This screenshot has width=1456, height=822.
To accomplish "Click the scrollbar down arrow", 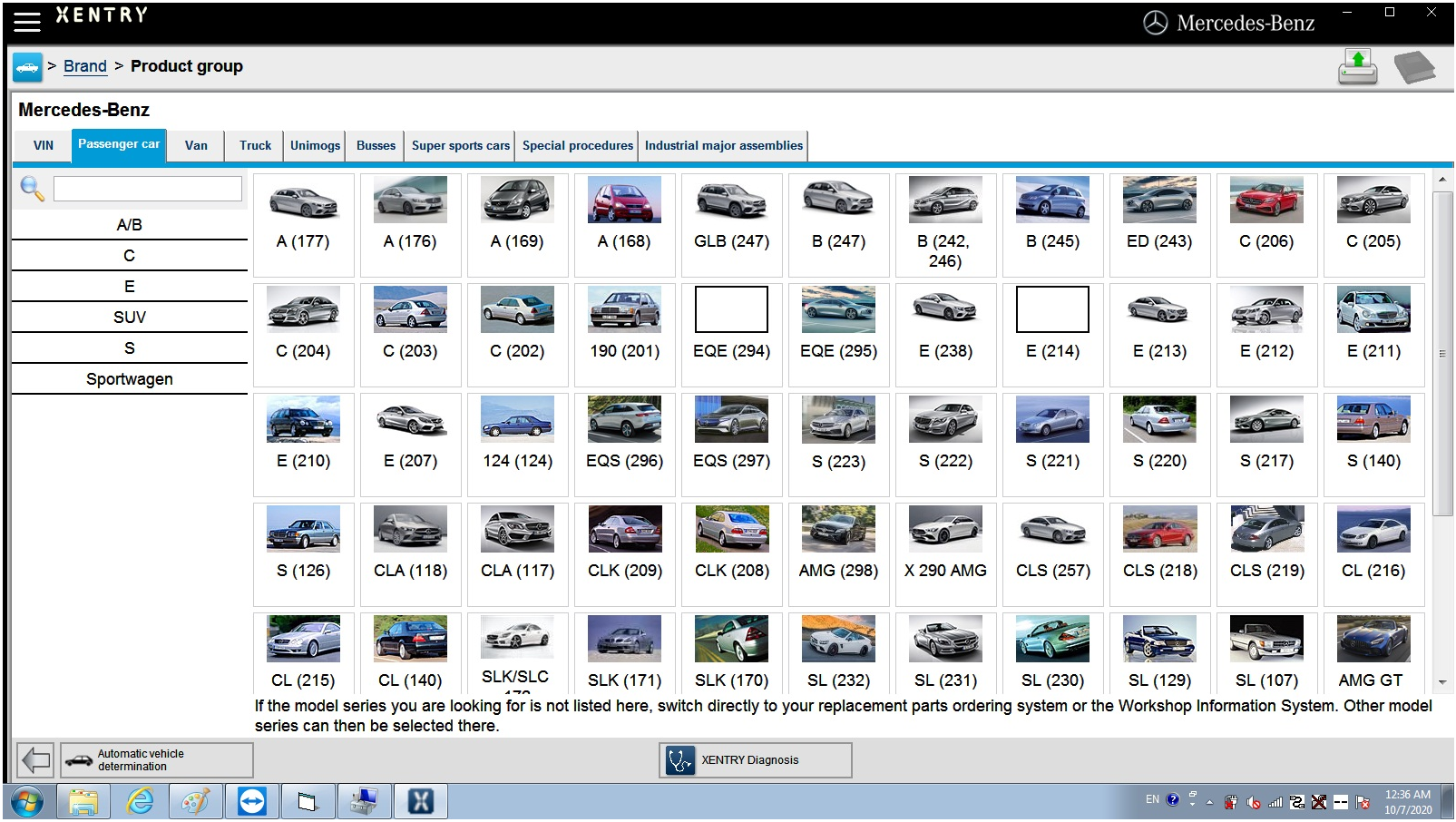I will pyautogui.click(x=1442, y=682).
